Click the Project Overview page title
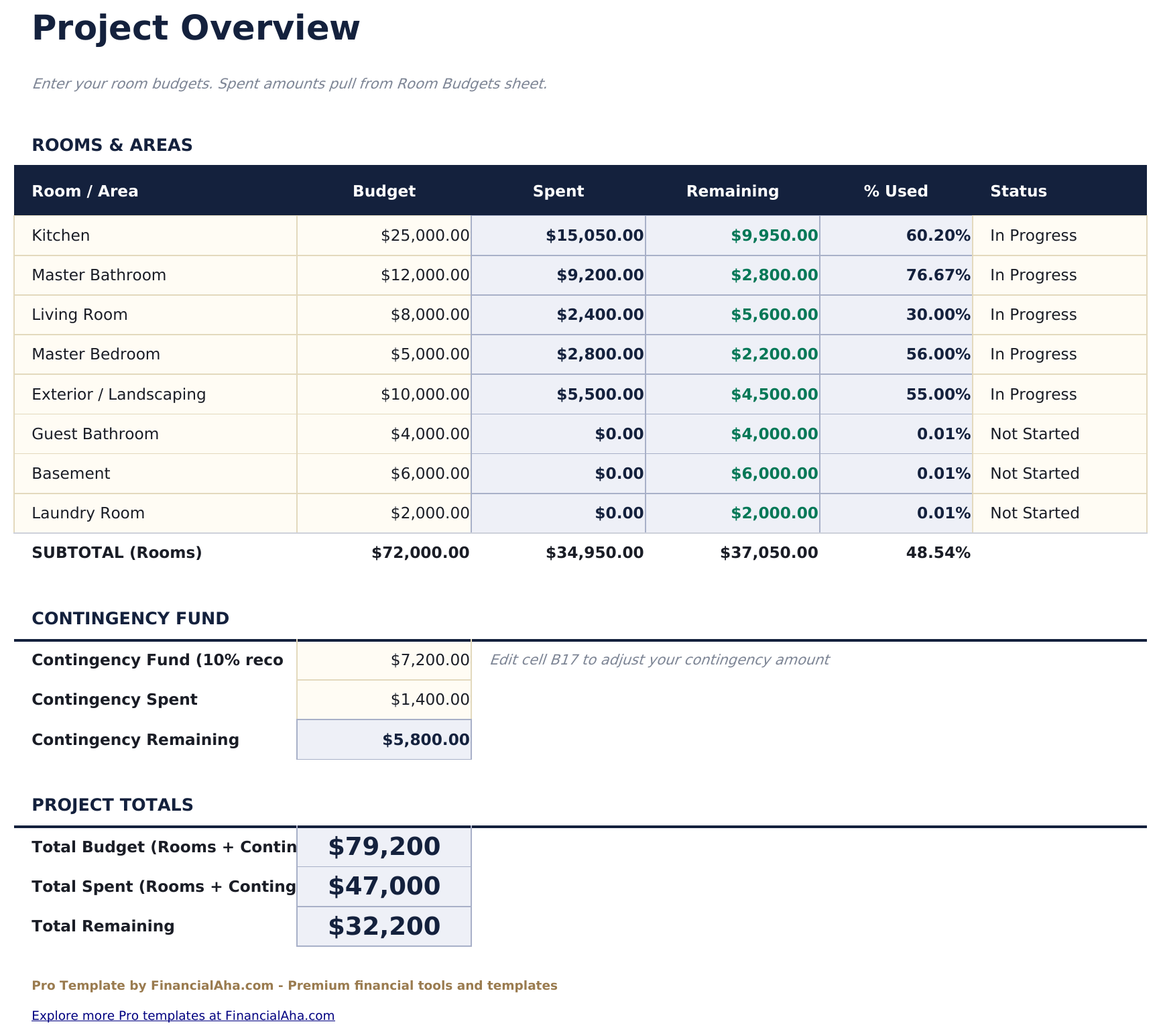Image resolution: width=1161 pixels, height=1036 pixels. click(196, 27)
